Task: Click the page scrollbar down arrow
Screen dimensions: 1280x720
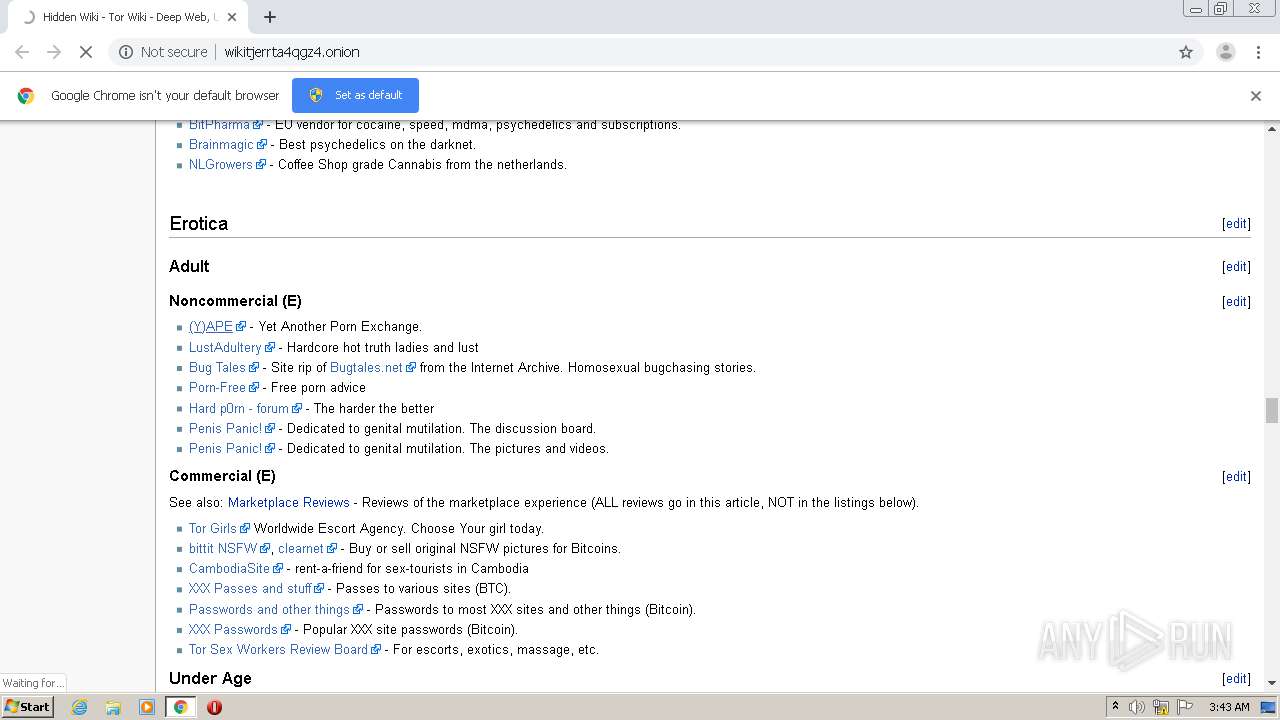Action: pyautogui.click(x=1272, y=683)
